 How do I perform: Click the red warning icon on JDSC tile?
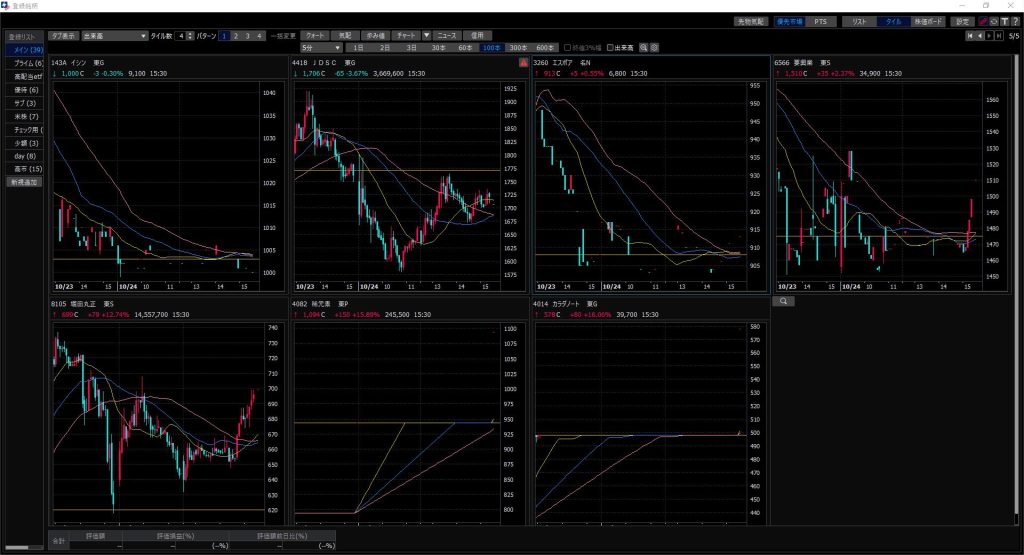(x=522, y=62)
